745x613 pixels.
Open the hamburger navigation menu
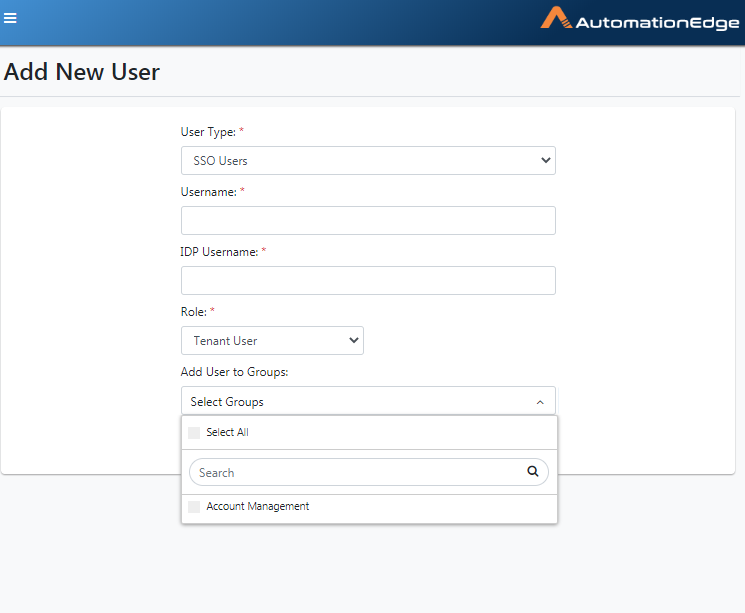(10, 18)
